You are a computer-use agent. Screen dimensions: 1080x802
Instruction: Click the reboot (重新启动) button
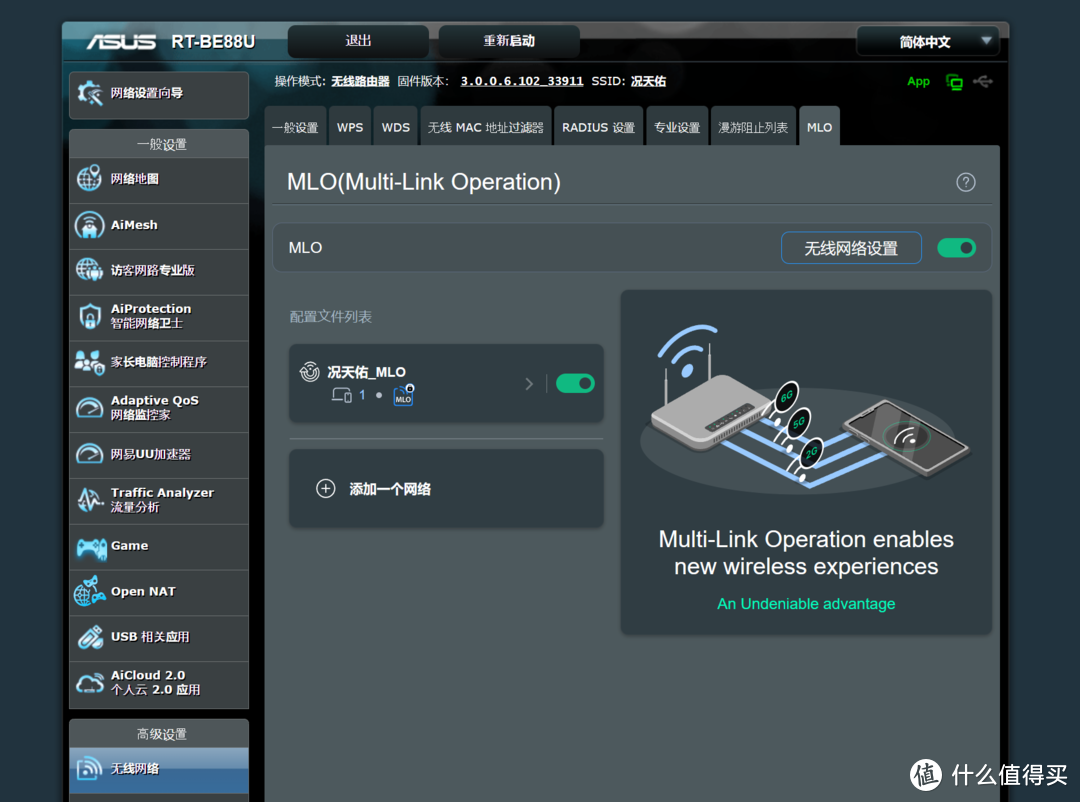point(508,41)
